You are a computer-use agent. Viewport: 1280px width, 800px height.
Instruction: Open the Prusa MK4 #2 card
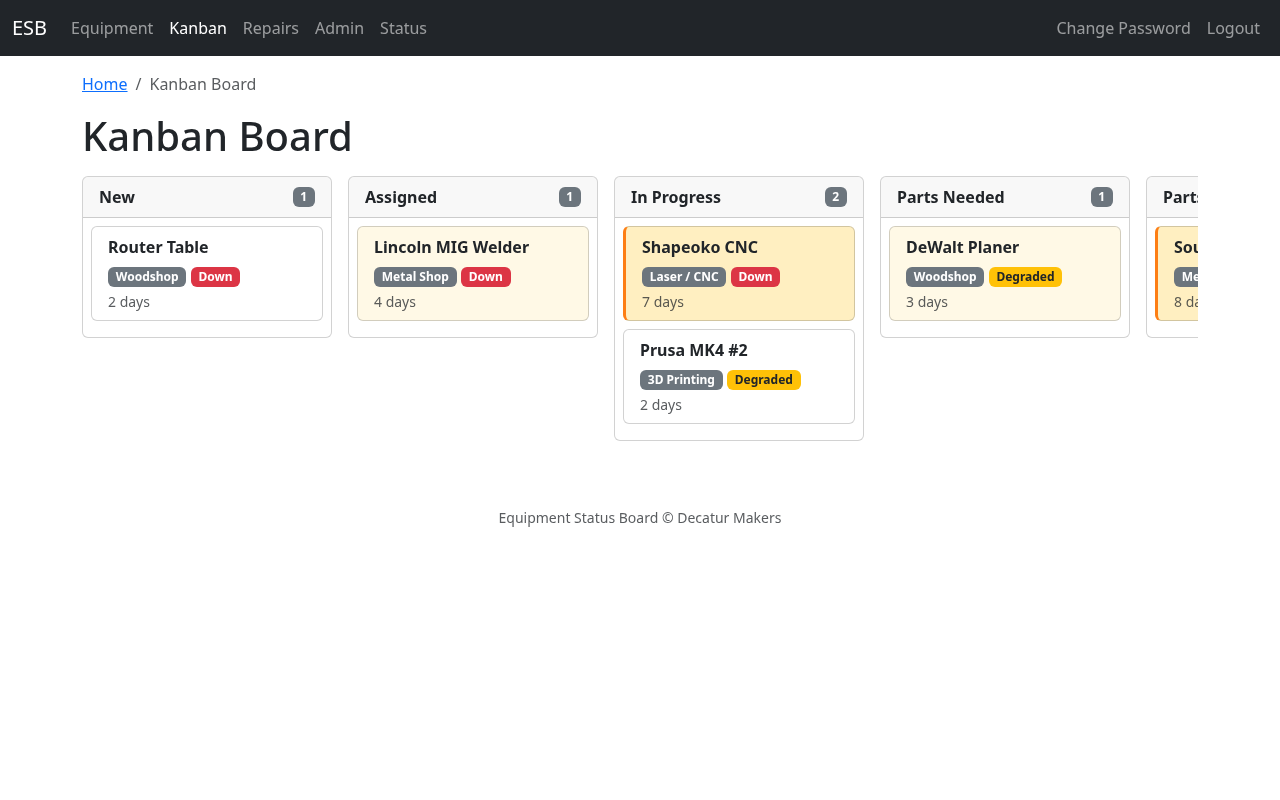click(739, 376)
